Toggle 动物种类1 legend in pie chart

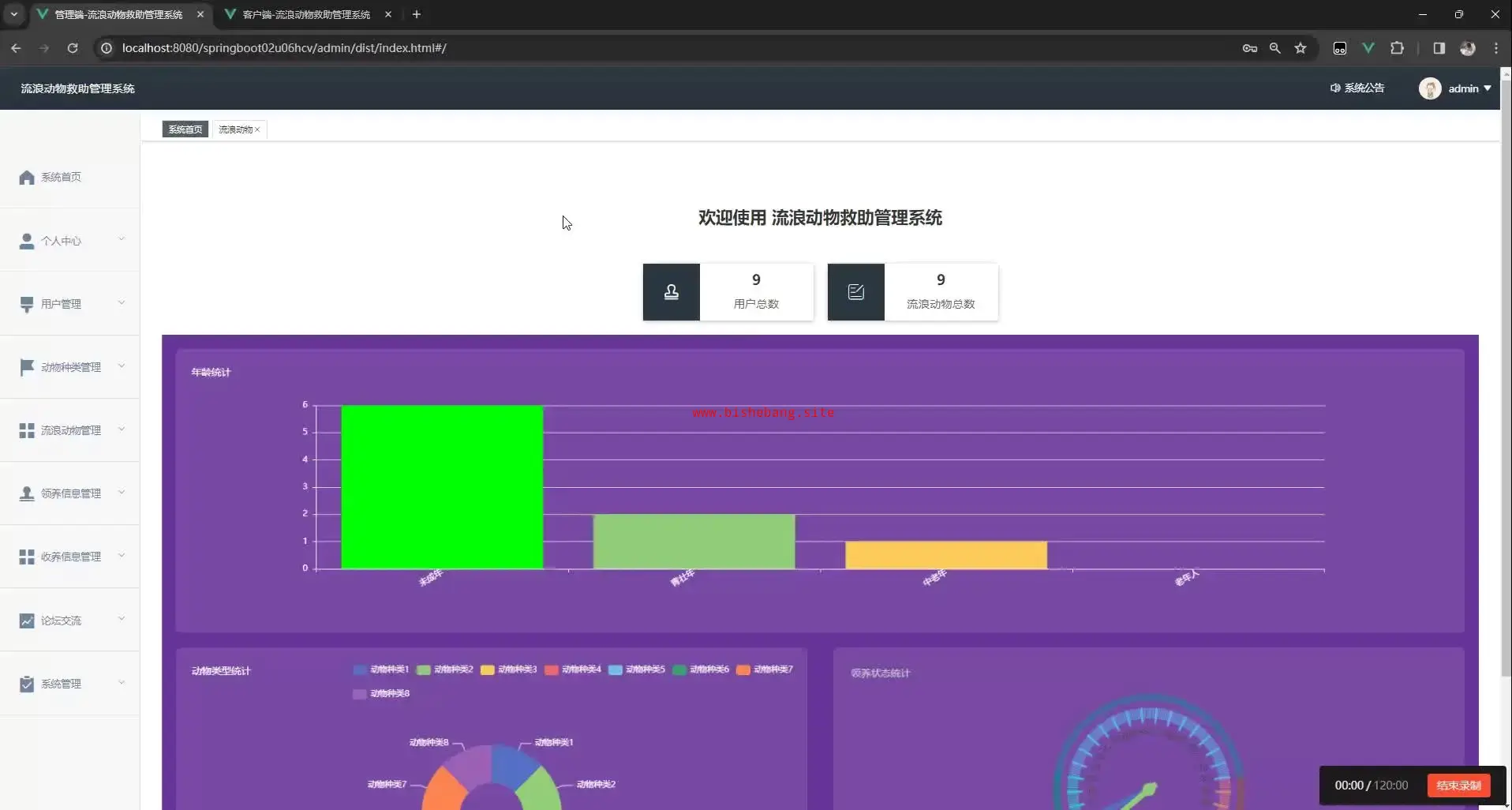[x=381, y=669]
